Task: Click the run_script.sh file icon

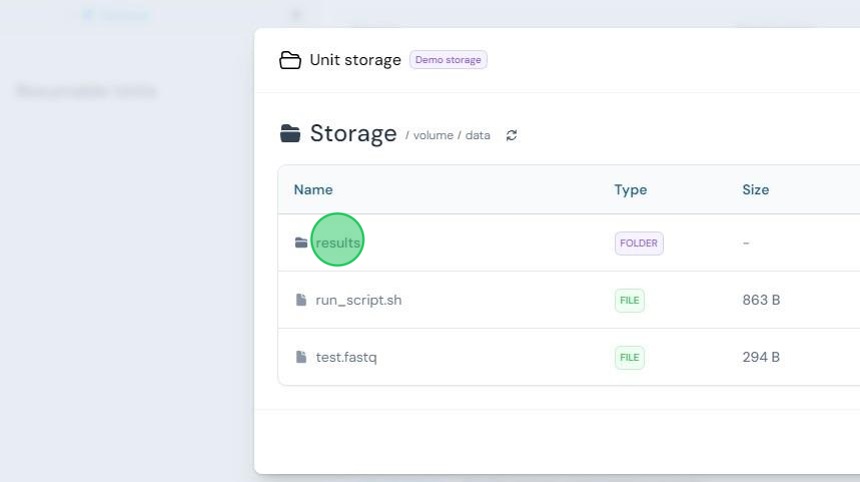Action: (x=301, y=299)
